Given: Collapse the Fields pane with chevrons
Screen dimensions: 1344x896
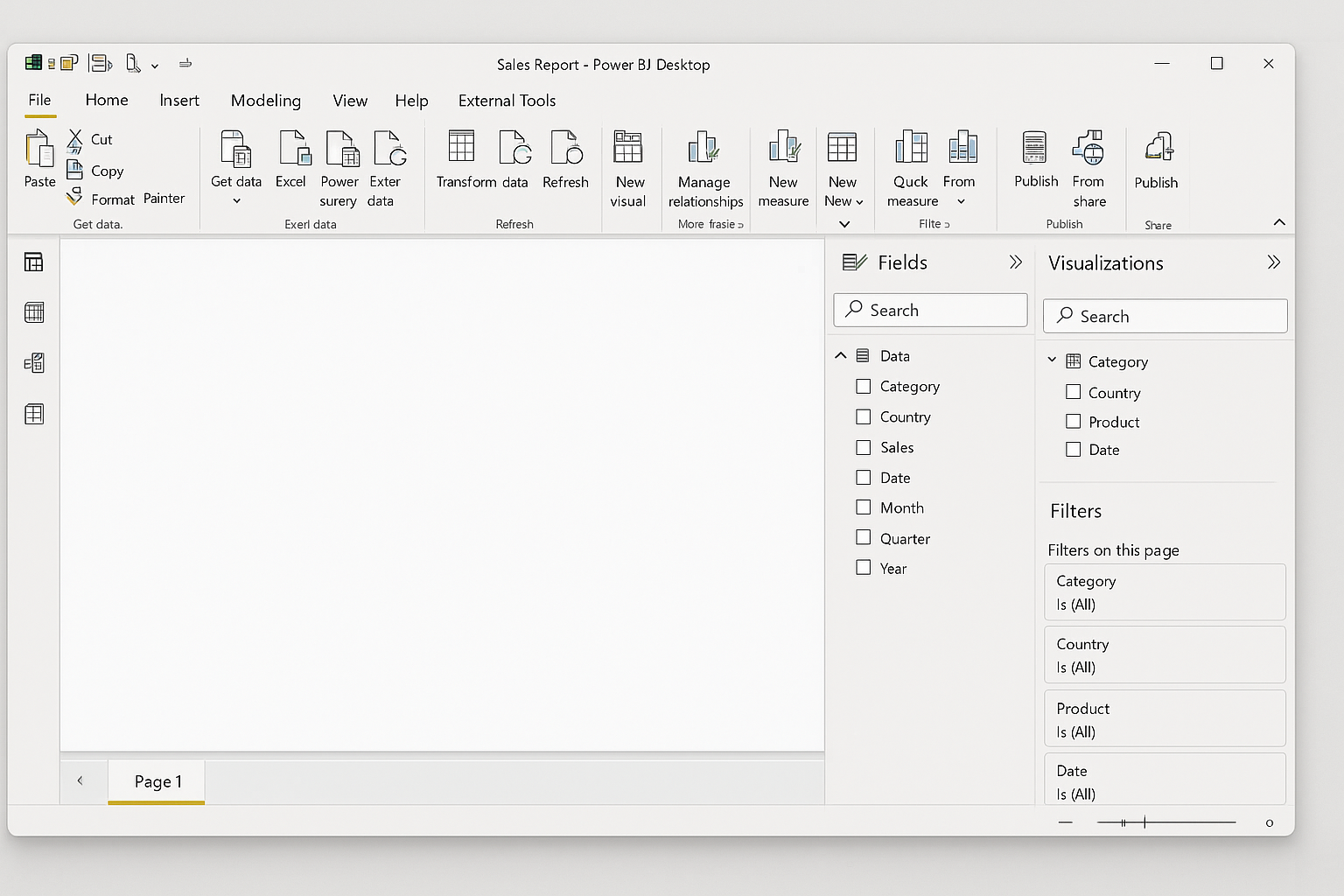Looking at the screenshot, I should click(x=1015, y=262).
